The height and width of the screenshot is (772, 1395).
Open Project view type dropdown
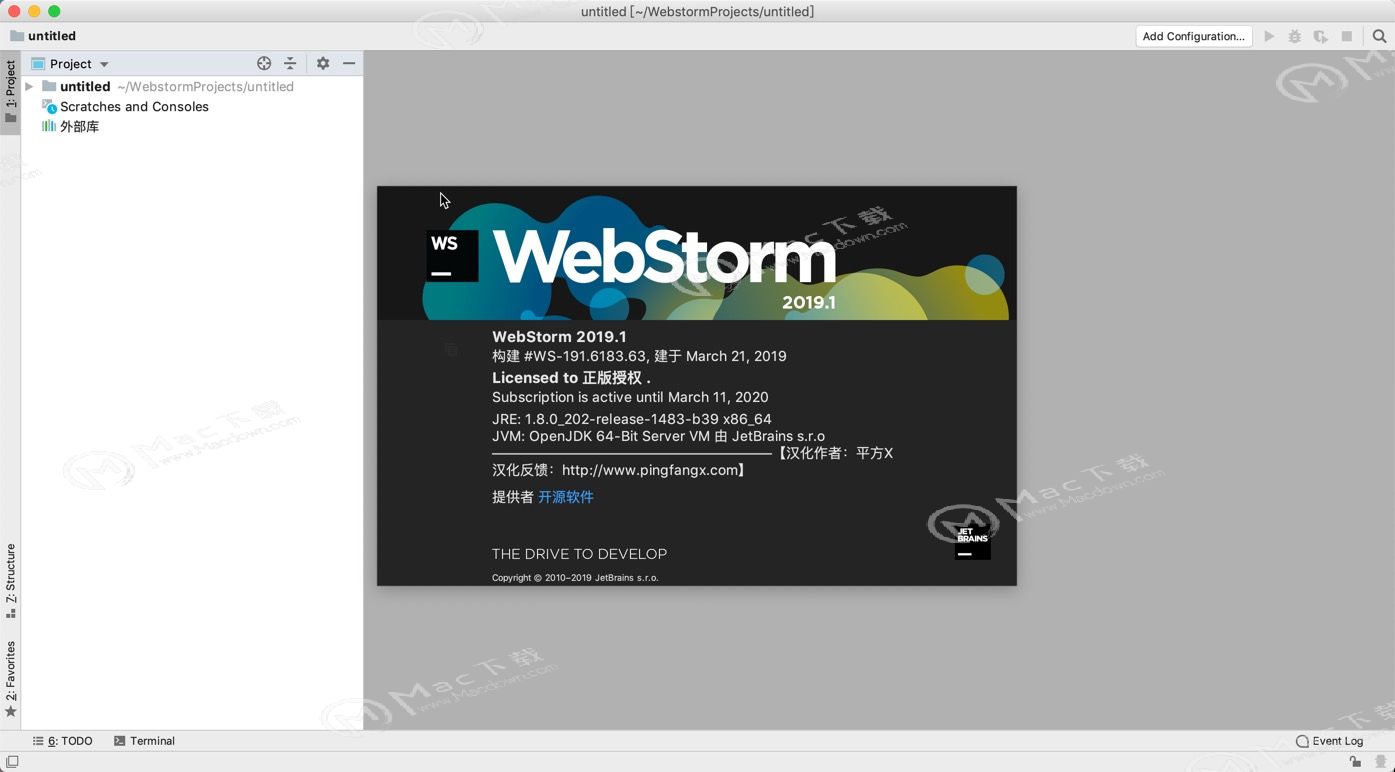[70, 63]
